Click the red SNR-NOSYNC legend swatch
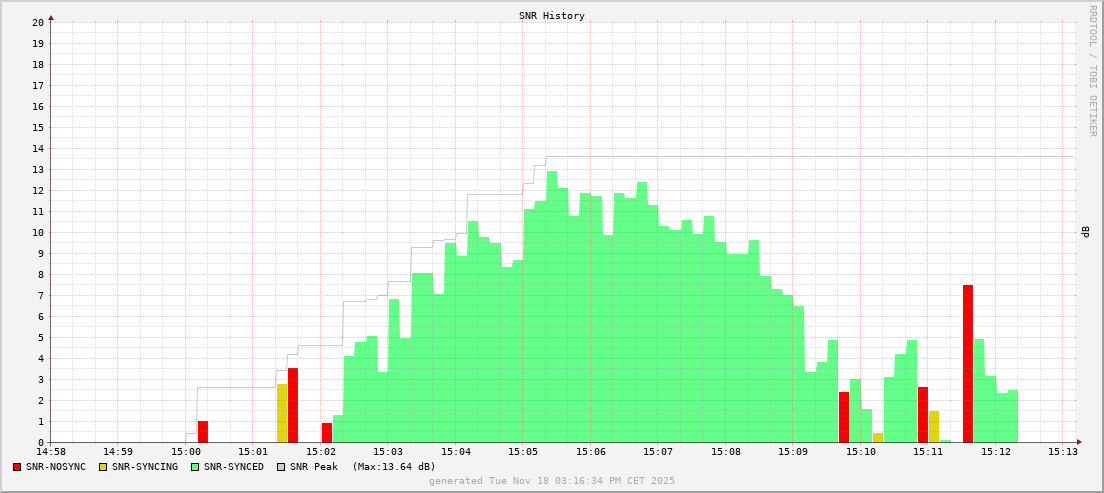 coord(17,467)
